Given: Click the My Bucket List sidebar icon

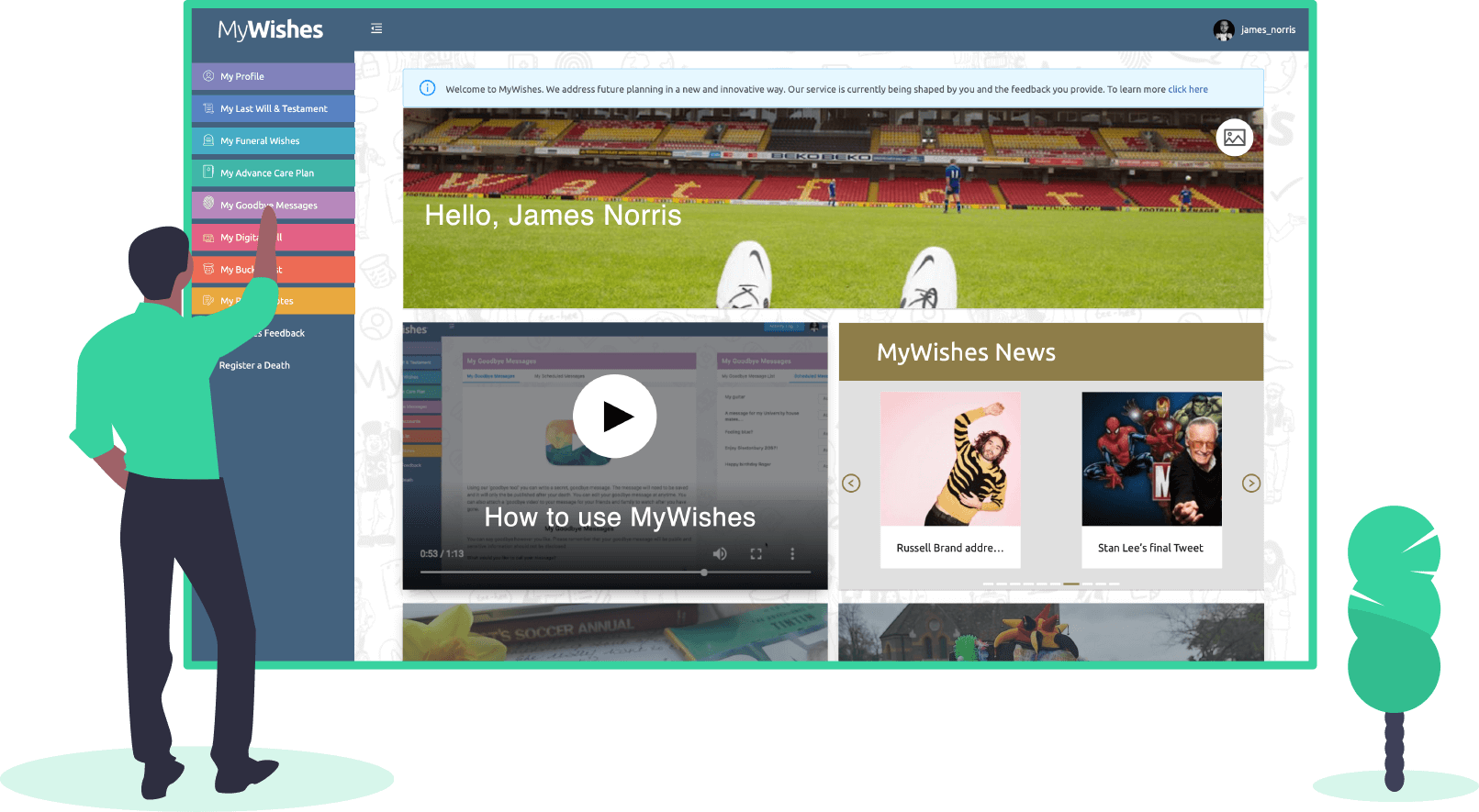Looking at the screenshot, I should 208,270.
